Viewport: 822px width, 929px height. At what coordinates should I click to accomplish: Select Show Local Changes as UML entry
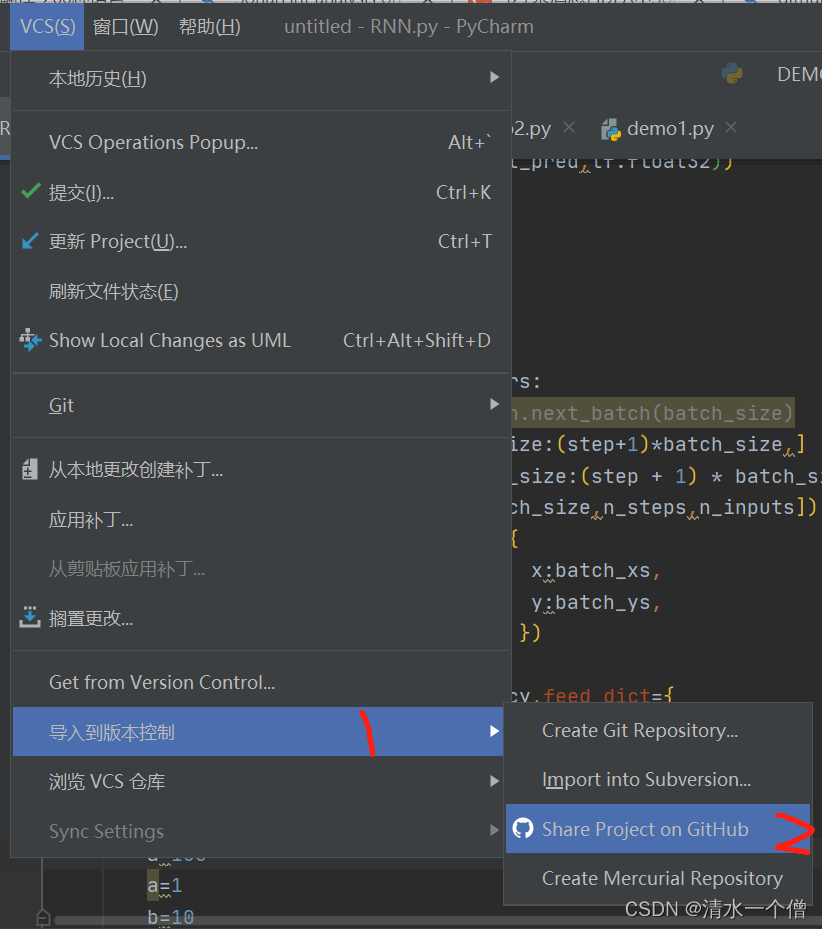point(261,341)
